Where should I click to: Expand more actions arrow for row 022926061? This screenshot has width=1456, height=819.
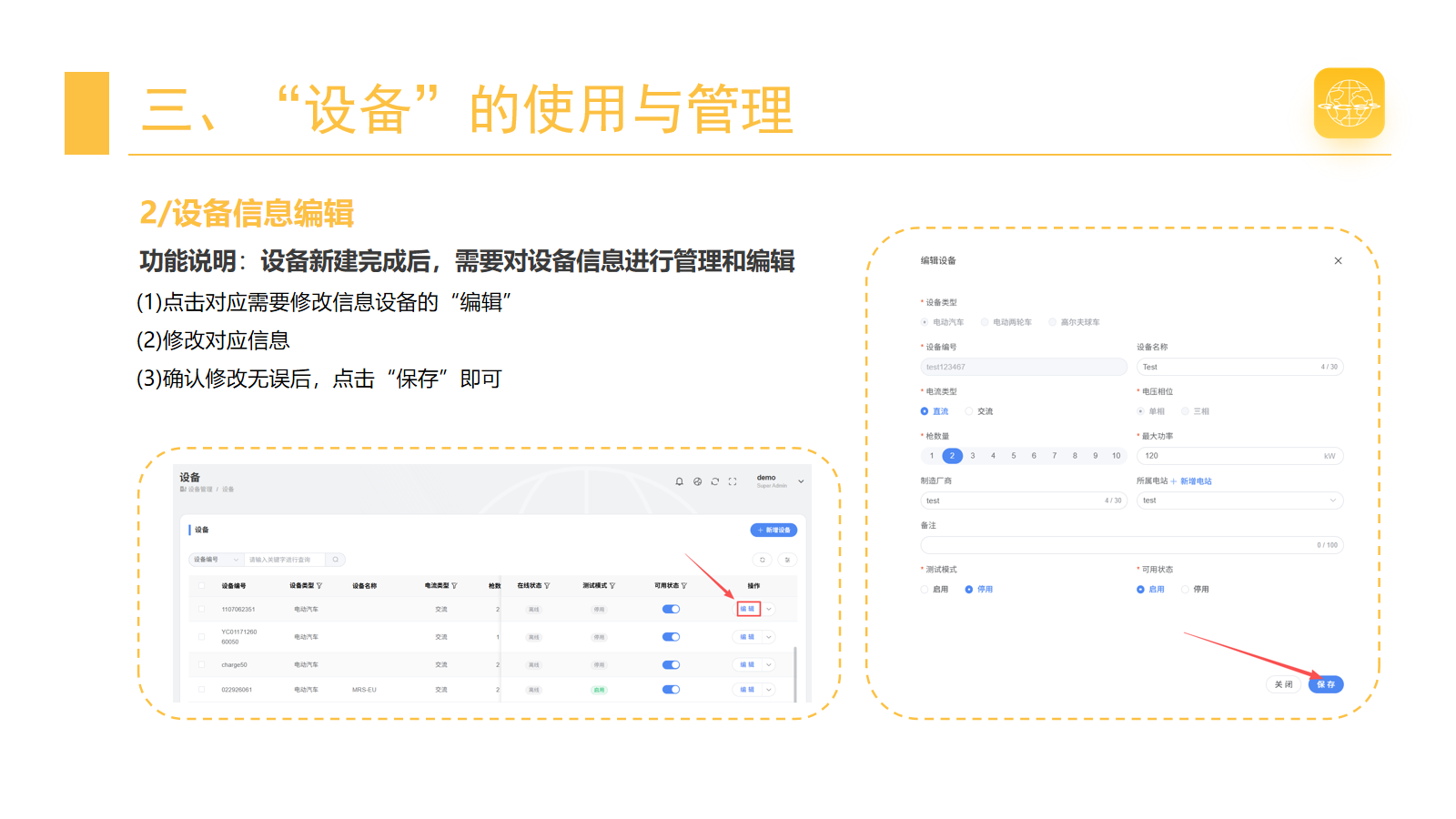point(769,690)
